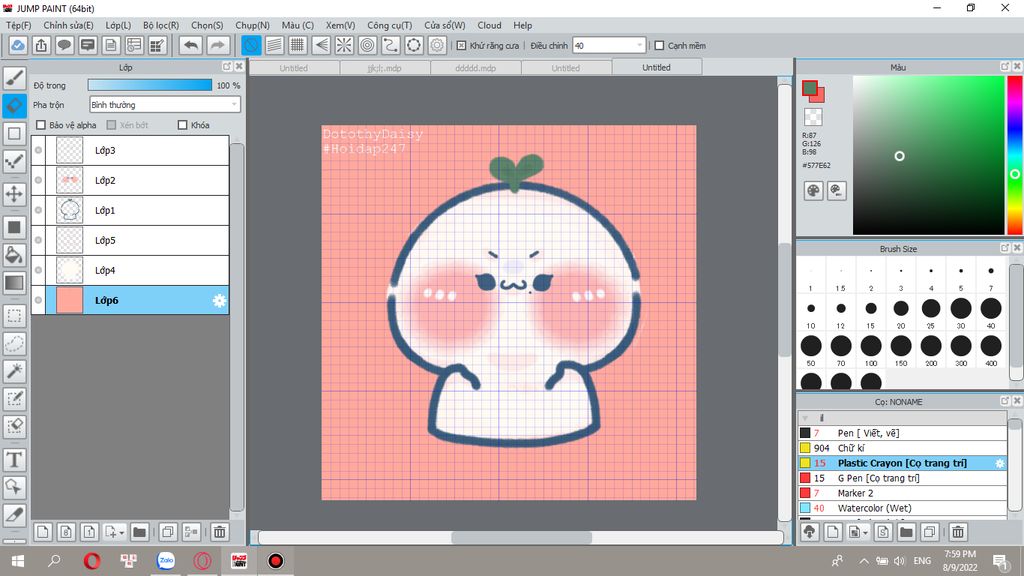Select the Marker 2 brush
The image size is (1024, 576).
pos(903,493)
